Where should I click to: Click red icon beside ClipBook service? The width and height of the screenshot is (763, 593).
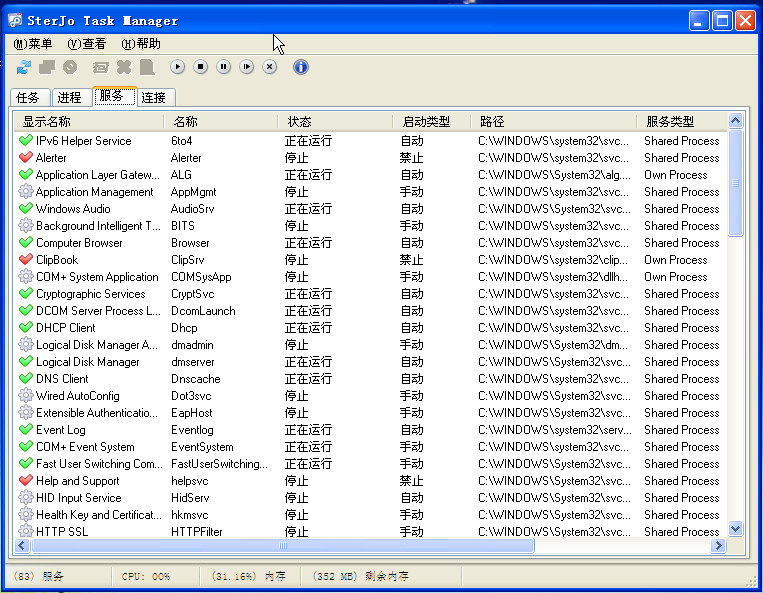26,260
